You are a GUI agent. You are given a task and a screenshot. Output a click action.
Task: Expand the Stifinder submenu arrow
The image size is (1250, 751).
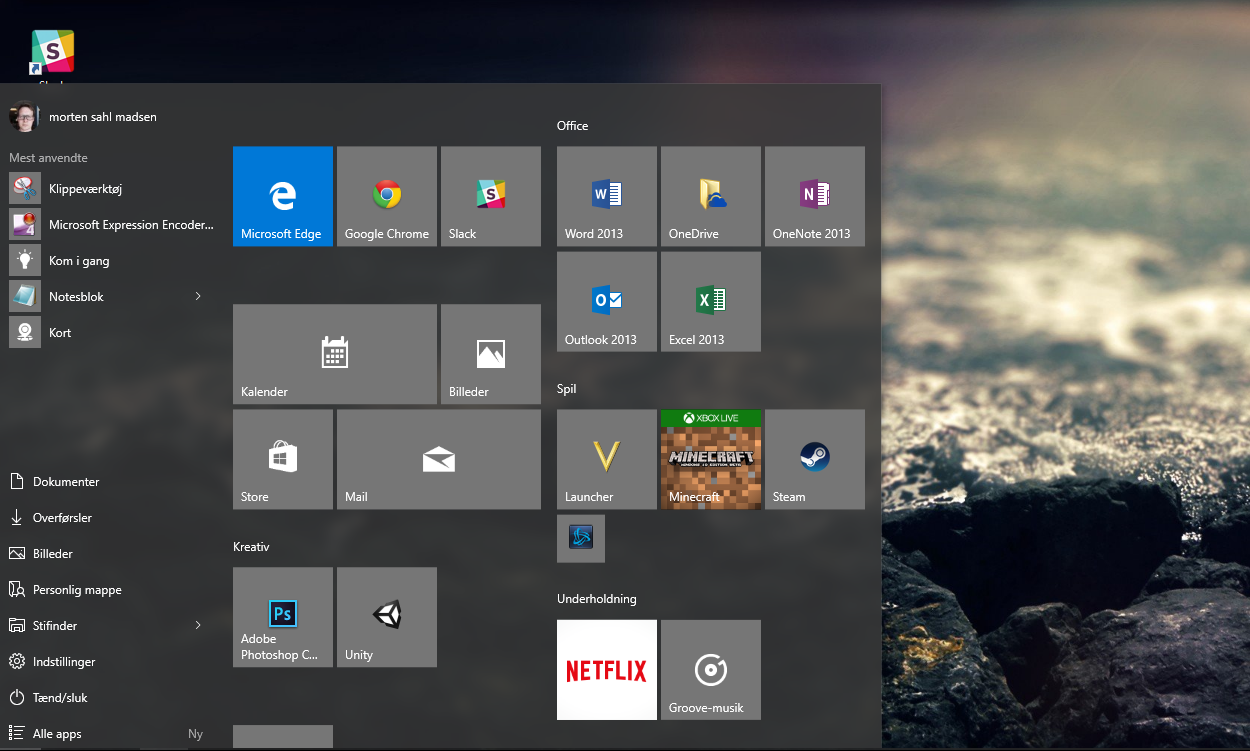tap(198, 625)
